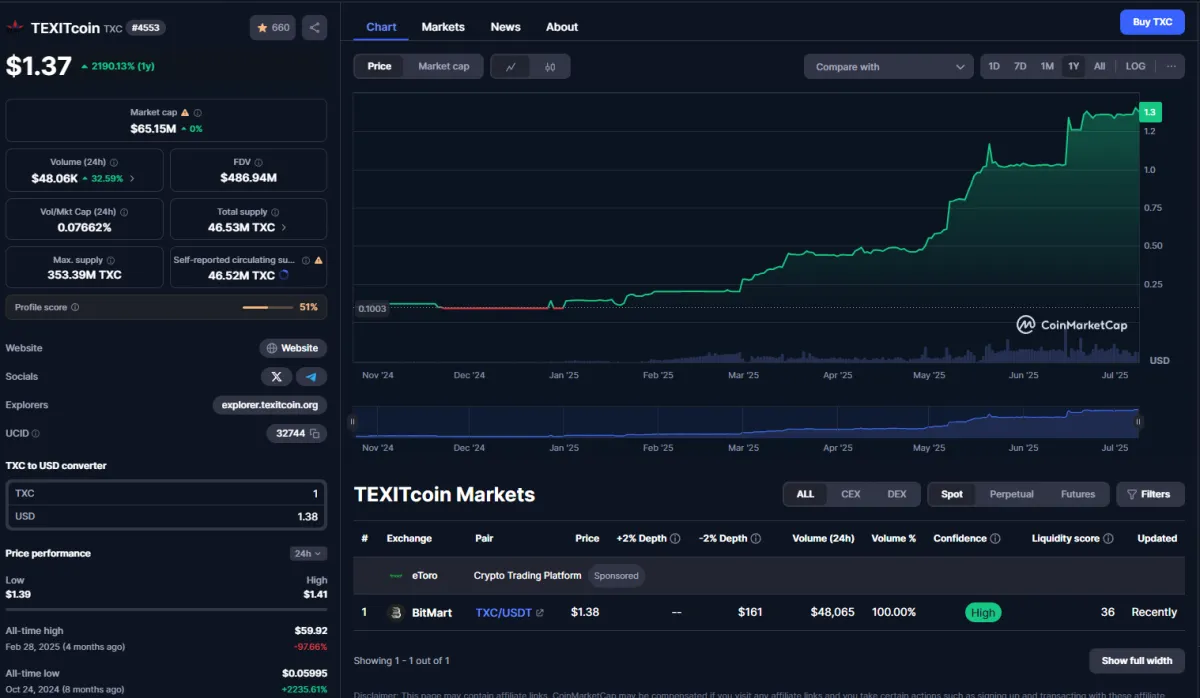This screenshot has height=698, width=1200.
Task: Open the chart more options ellipsis
Action: click(x=1171, y=66)
